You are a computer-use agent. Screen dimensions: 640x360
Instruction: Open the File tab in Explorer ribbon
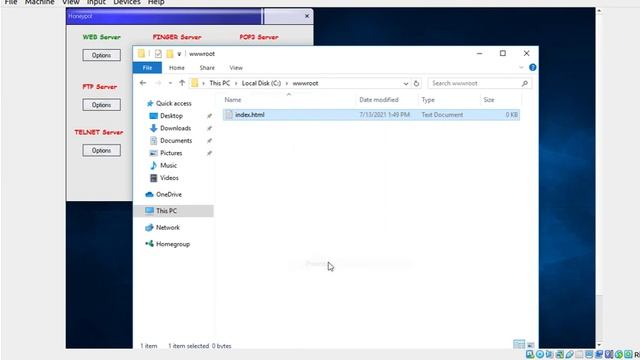pyautogui.click(x=147, y=68)
